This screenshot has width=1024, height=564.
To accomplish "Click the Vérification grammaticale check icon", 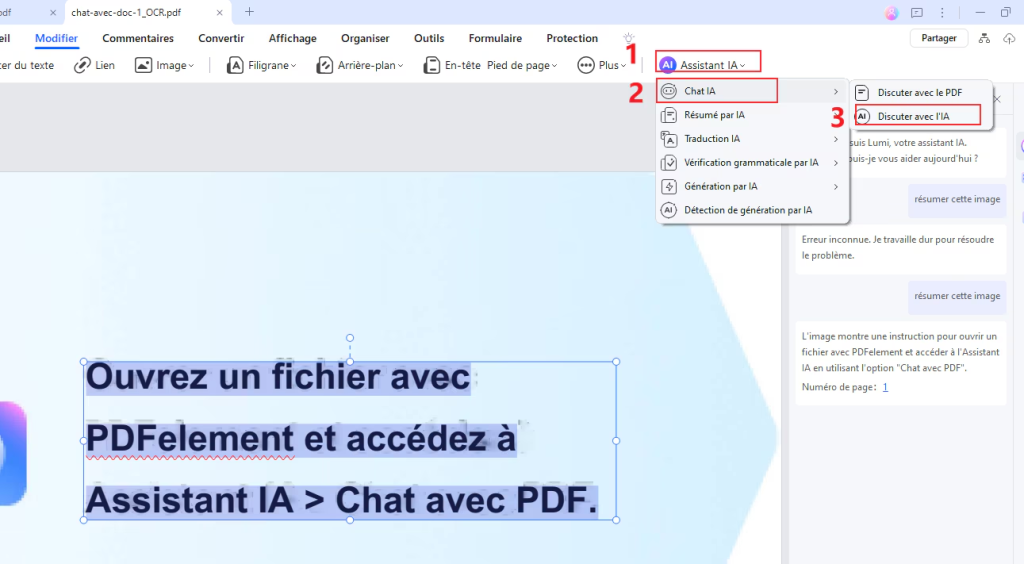I will (669, 163).
